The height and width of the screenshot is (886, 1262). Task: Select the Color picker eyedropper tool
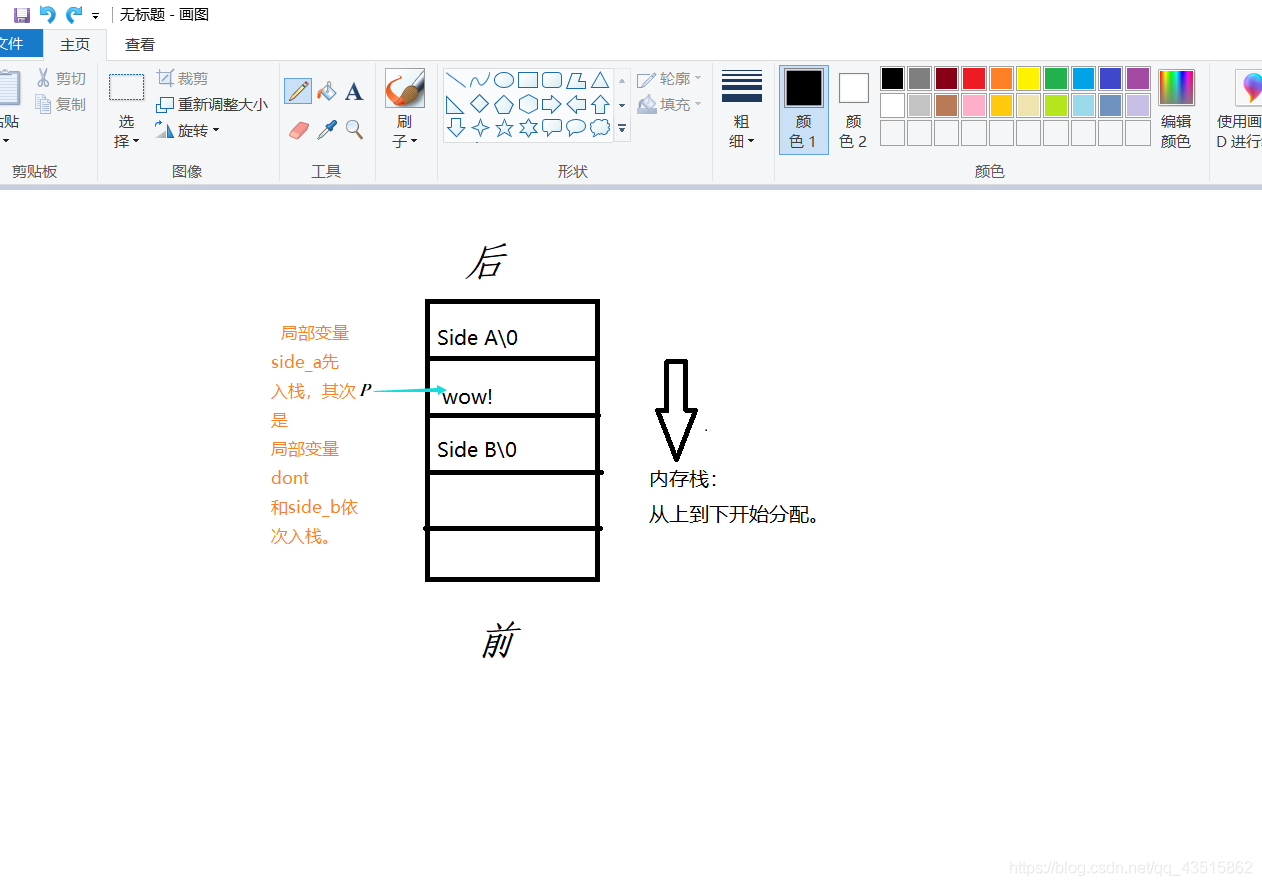(x=326, y=130)
